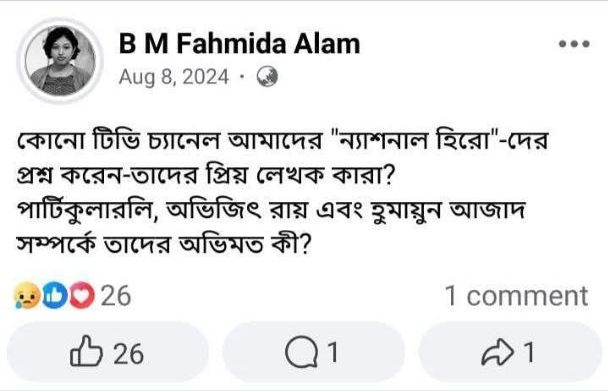This screenshot has height=391, width=608.
Task: View the 26 reactions count list
Action: (x=116, y=296)
